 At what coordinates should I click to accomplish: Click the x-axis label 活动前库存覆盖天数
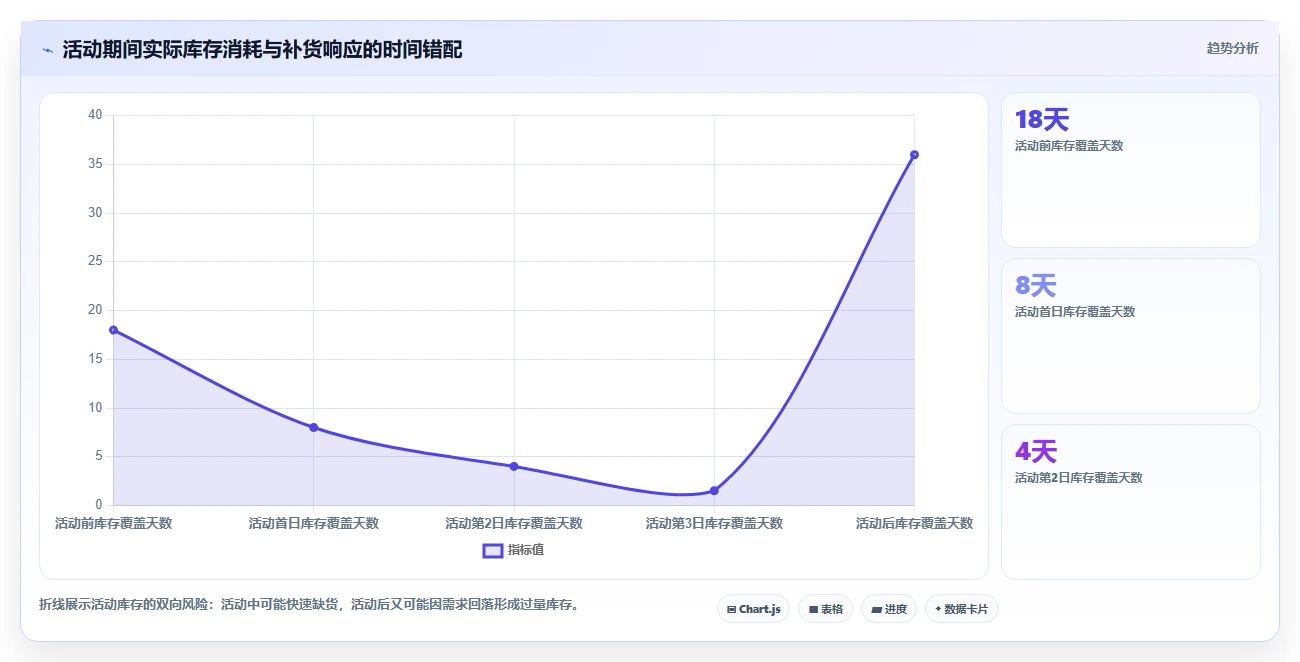(x=113, y=523)
